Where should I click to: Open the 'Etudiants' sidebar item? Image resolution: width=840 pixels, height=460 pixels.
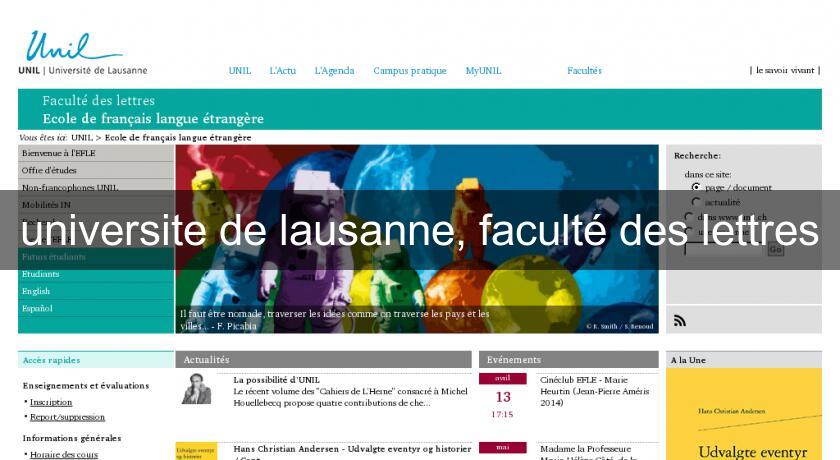(96, 274)
